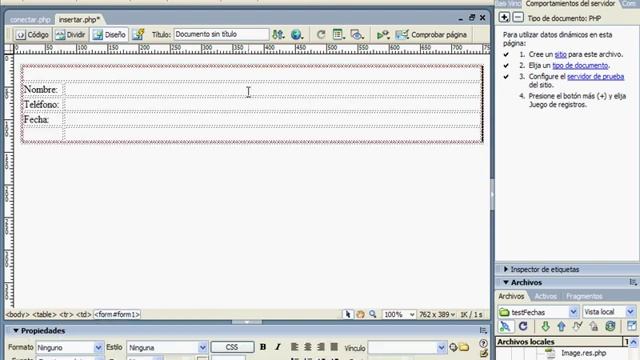
Task: Click the CSS button
Action: (232, 347)
